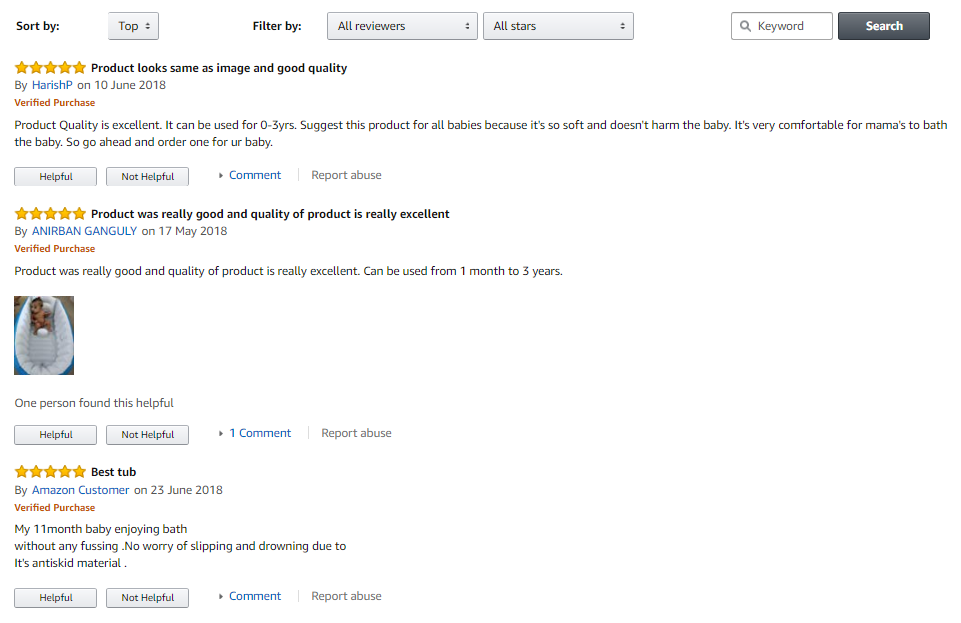Viewport: 961px width, 623px height.
Task: Mark 'Best tub' review as Helpful
Action: pos(56,598)
